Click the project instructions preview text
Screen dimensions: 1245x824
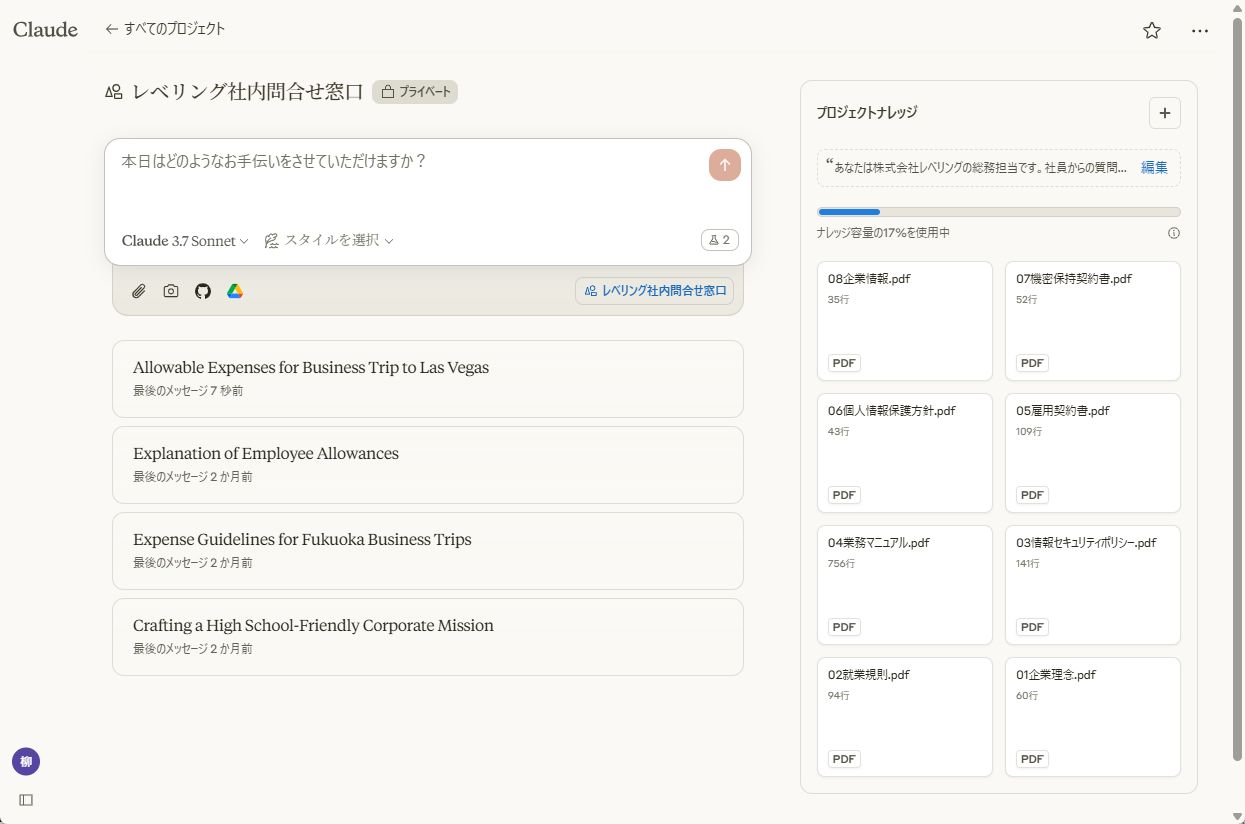click(976, 167)
